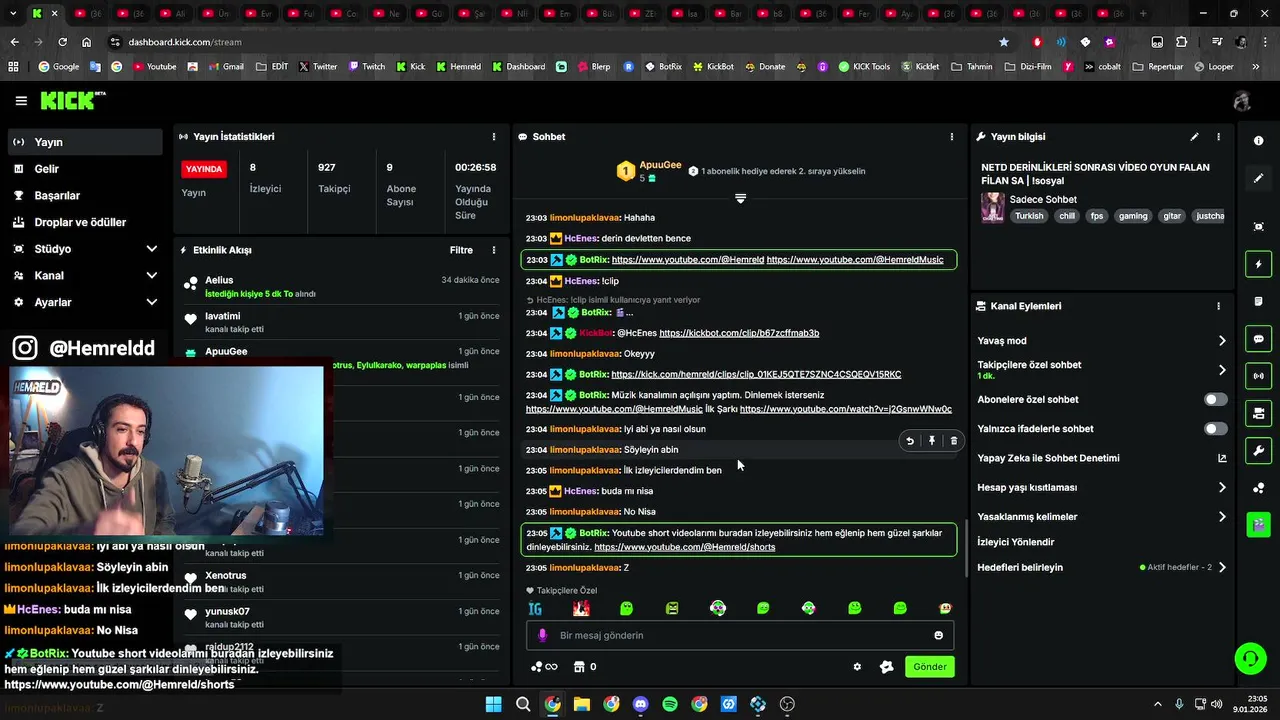Open the Filtre dropdown in Etkinlik Akışı
This screenshot has width=1280, height=720.
461,250
